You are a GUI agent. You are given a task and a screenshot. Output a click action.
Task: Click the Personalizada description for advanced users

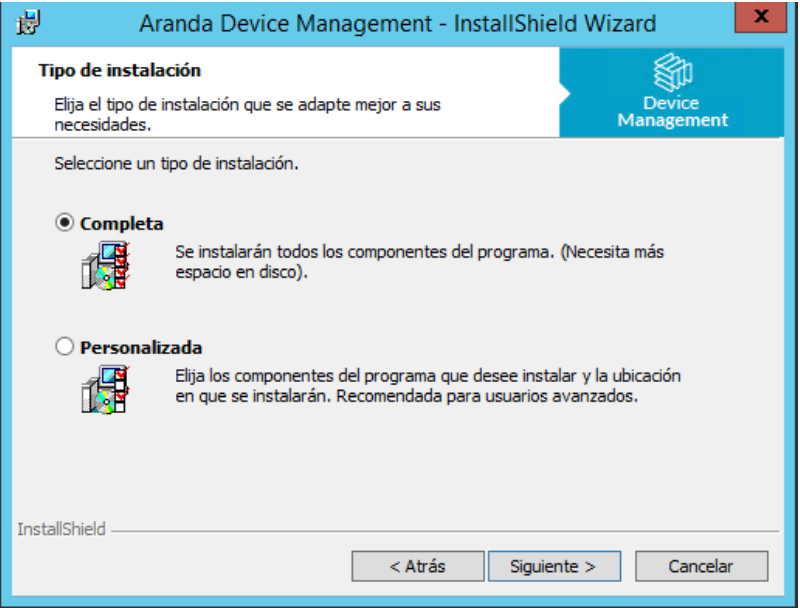pos(428,386)
